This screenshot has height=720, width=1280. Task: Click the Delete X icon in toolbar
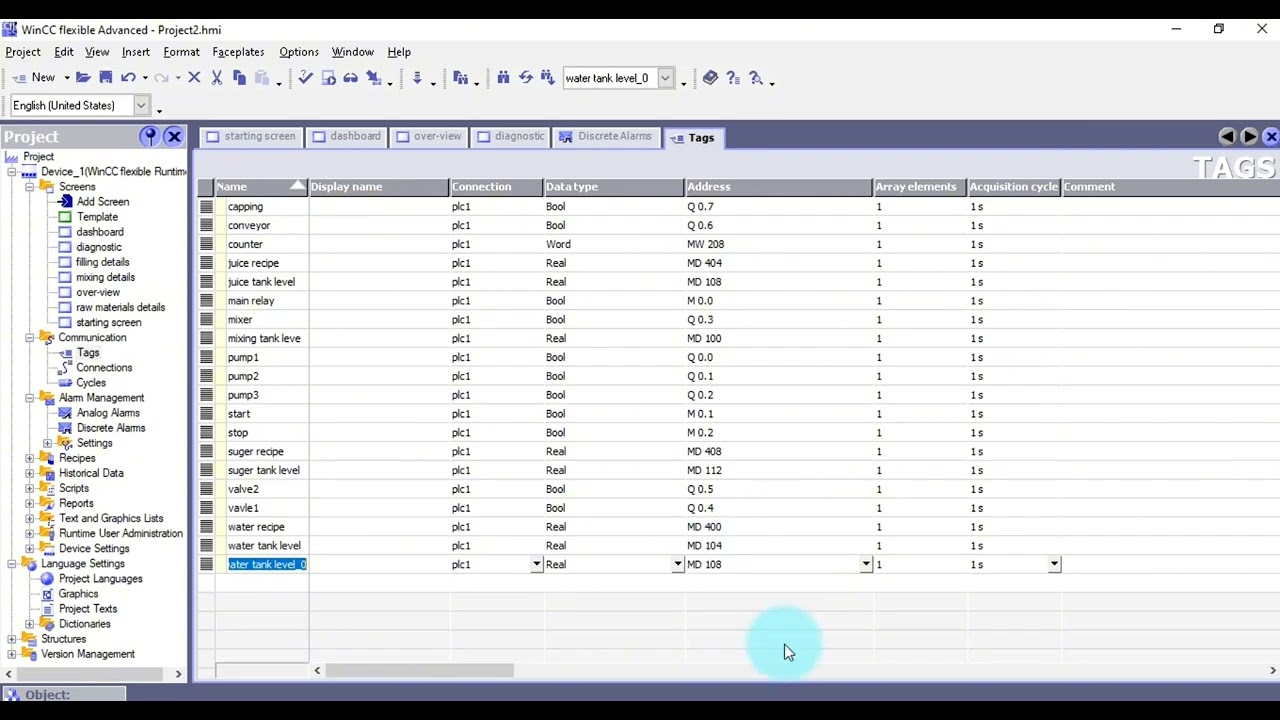point(194,77)
